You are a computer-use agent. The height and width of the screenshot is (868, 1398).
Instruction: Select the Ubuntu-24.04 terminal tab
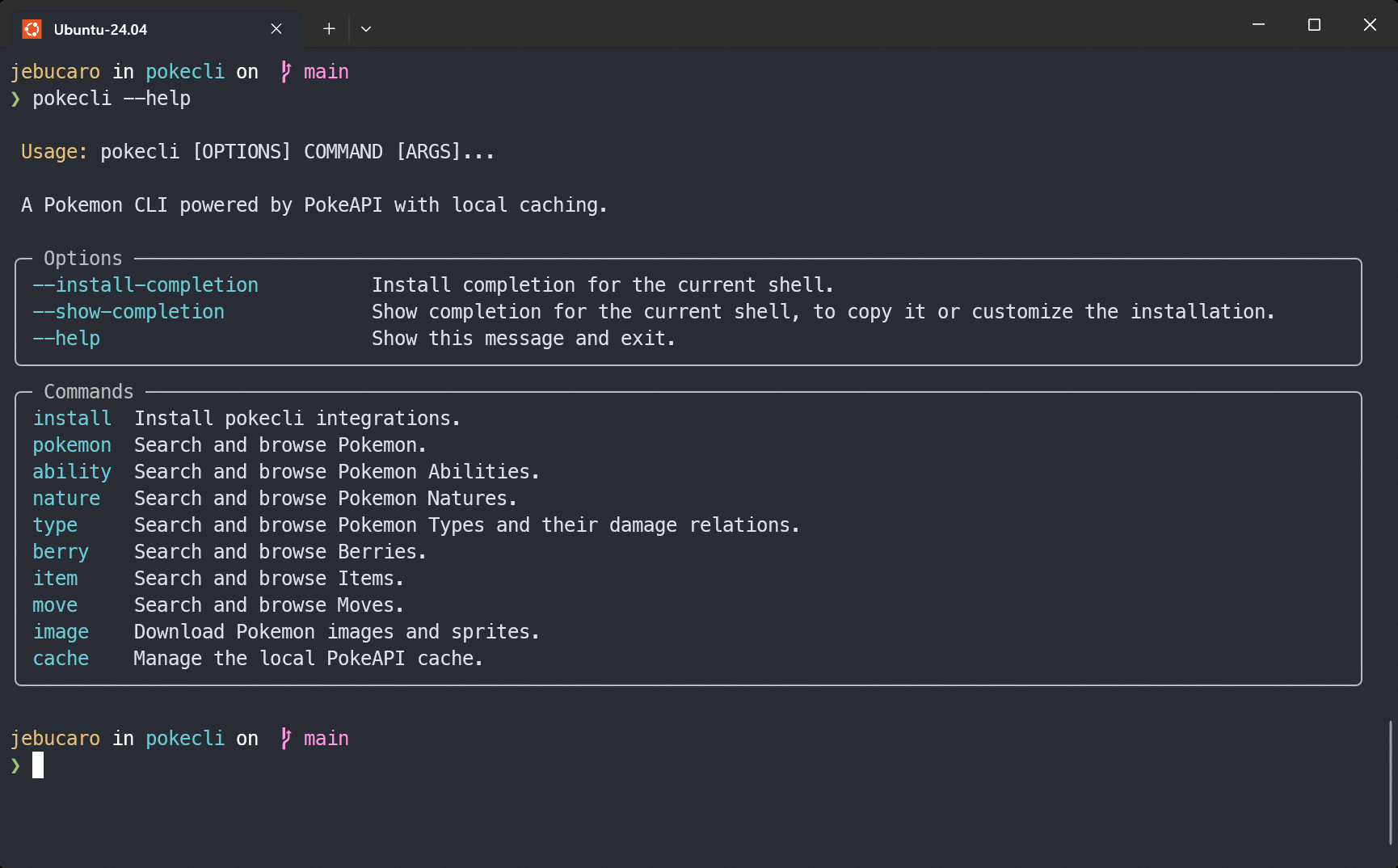(x=156, y=29)
